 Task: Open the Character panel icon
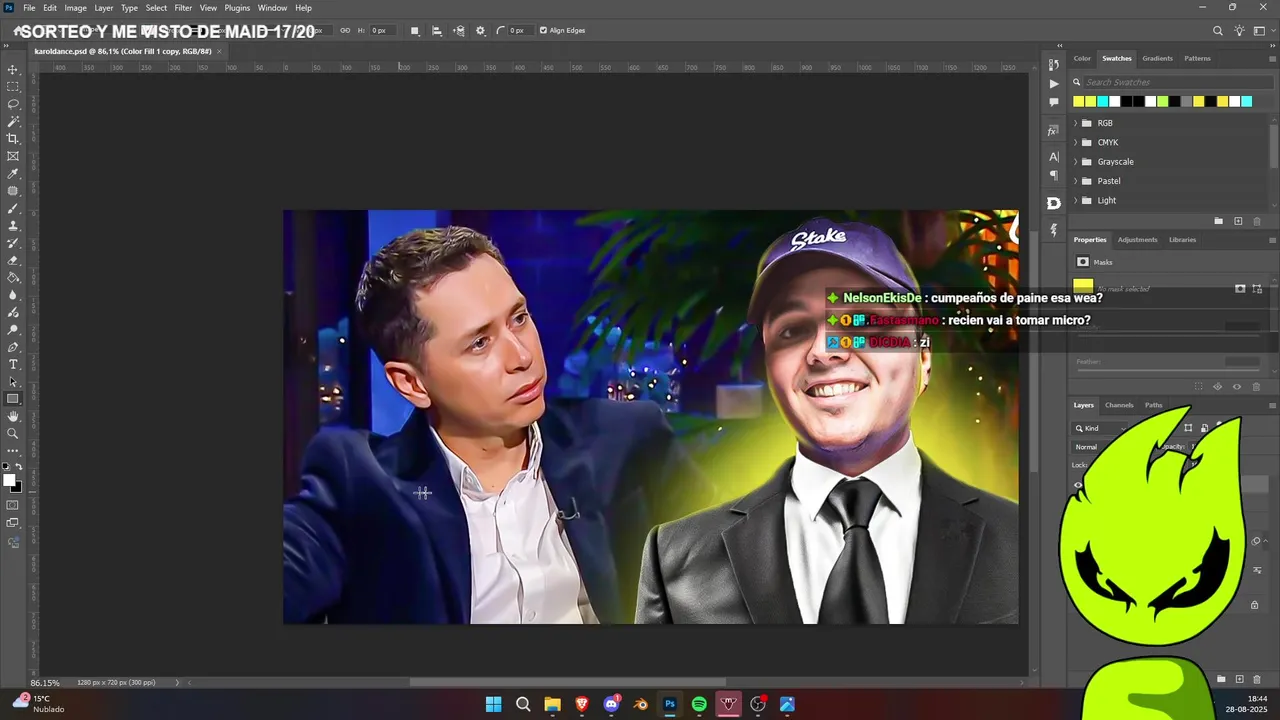click(x=1053, y=157)
